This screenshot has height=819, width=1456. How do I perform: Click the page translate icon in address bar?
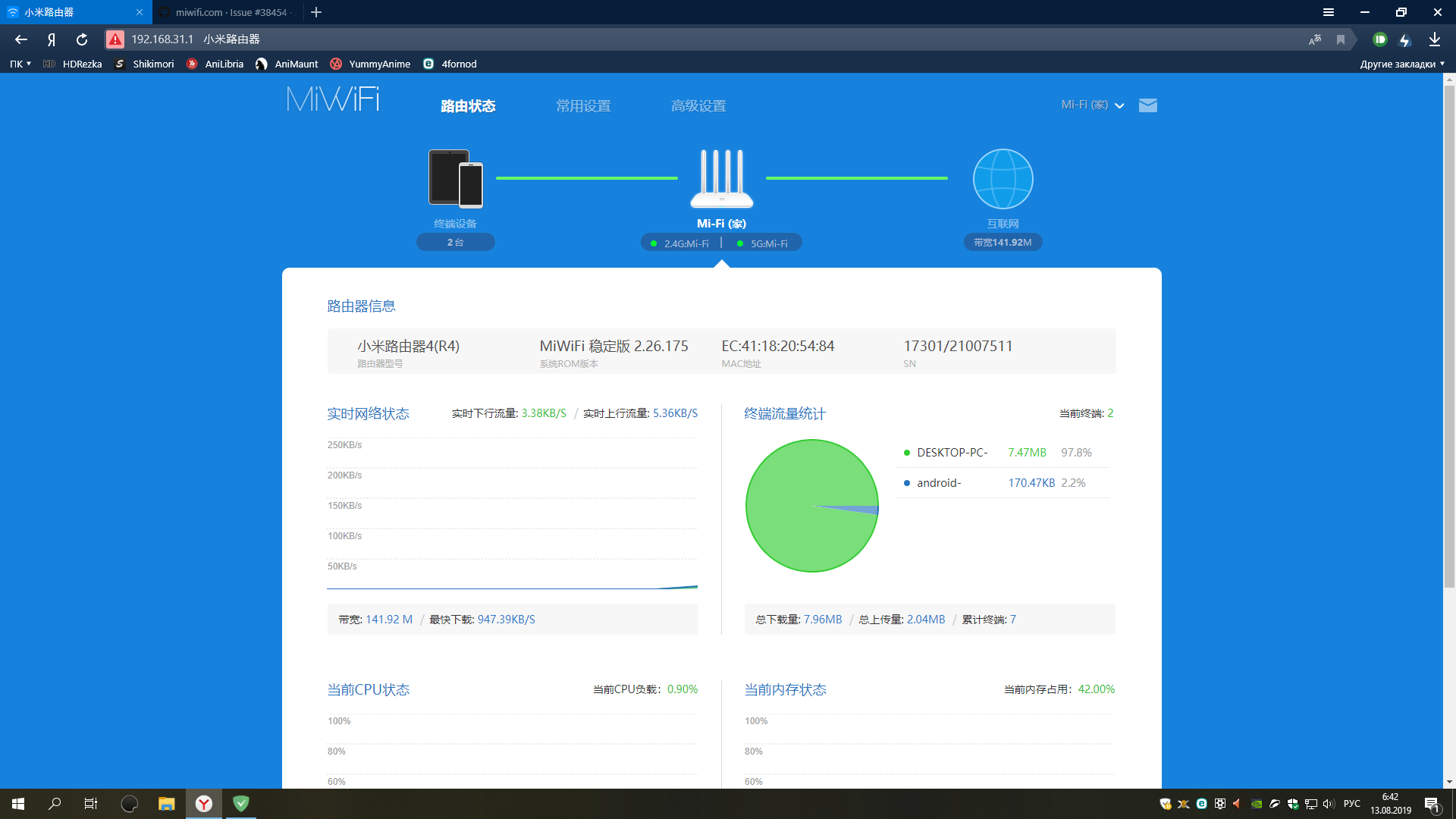1315,39
